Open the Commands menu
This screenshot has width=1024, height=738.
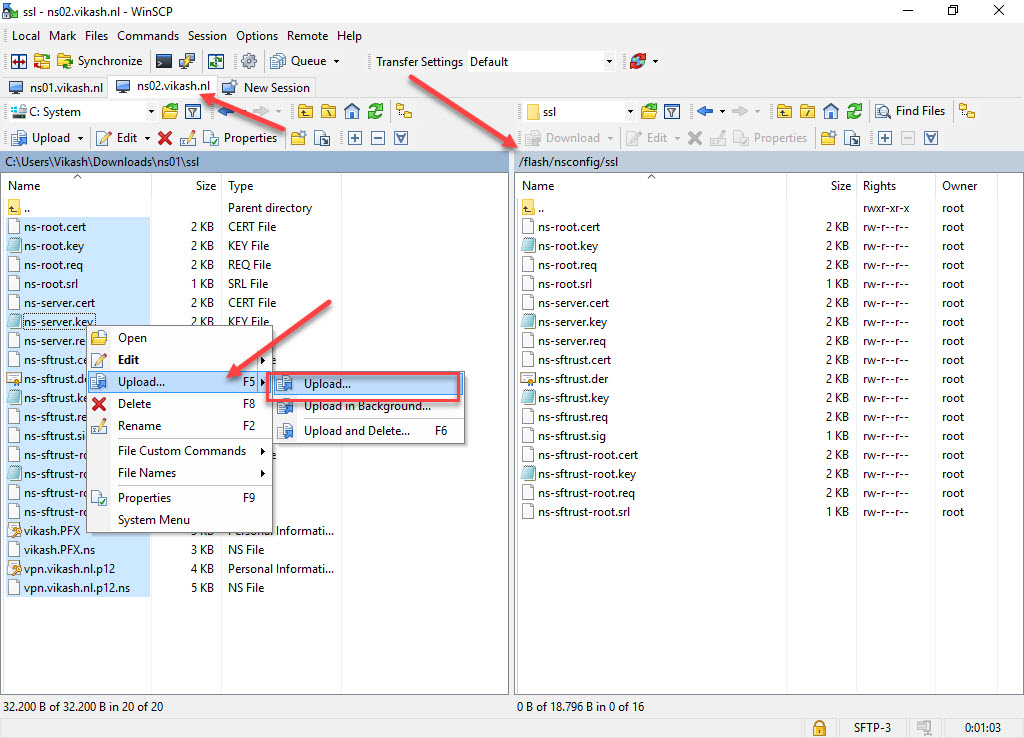tap(148, 36)
